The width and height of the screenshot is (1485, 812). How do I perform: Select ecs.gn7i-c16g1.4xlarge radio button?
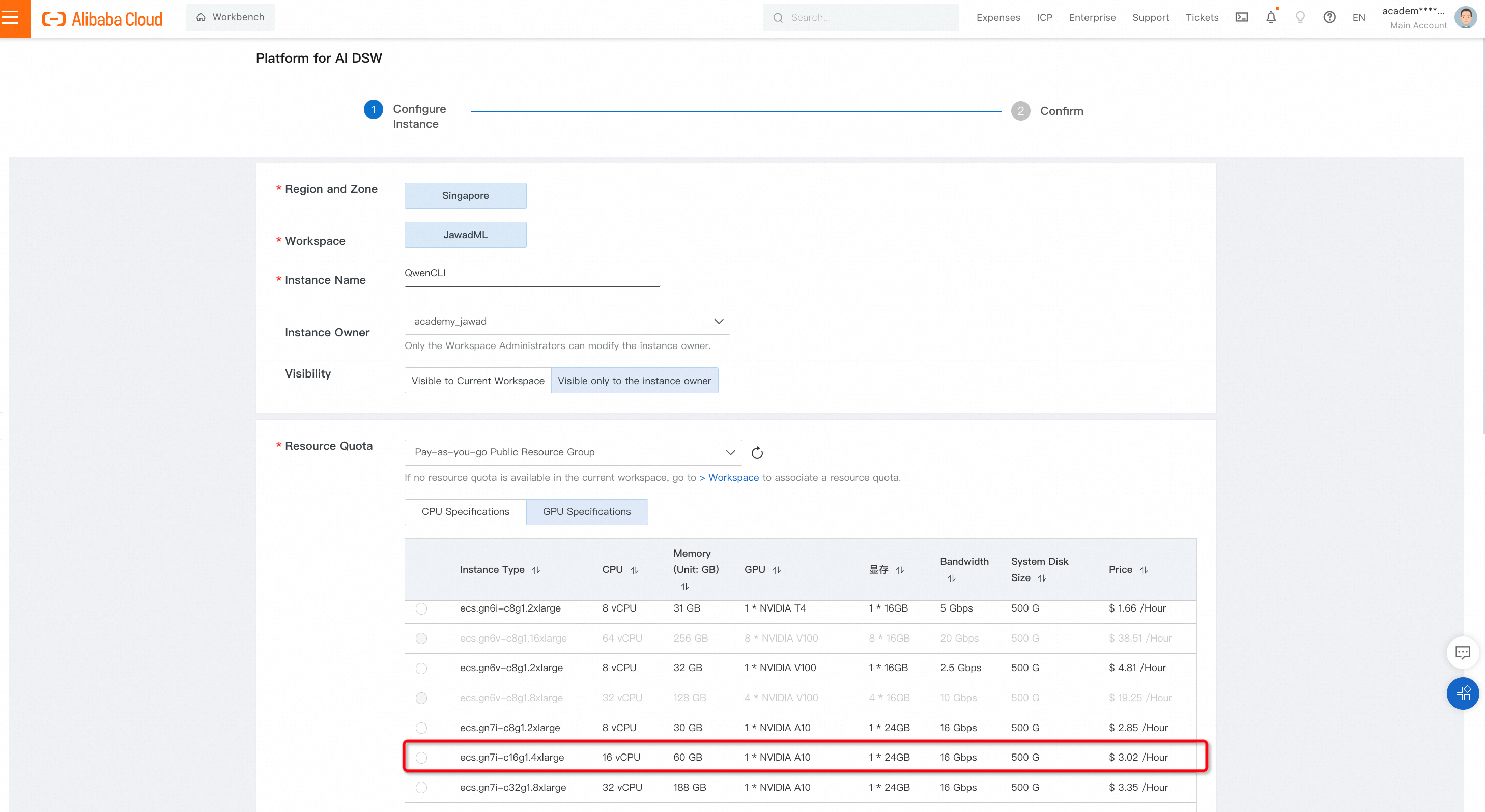(x=421, y=758)
